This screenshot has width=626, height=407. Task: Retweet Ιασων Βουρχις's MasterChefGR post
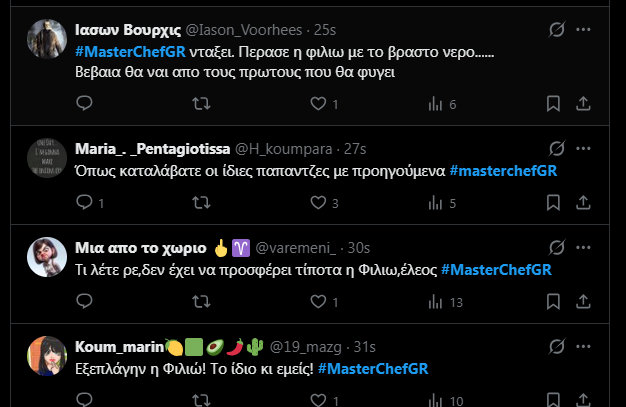click(201, 103)
